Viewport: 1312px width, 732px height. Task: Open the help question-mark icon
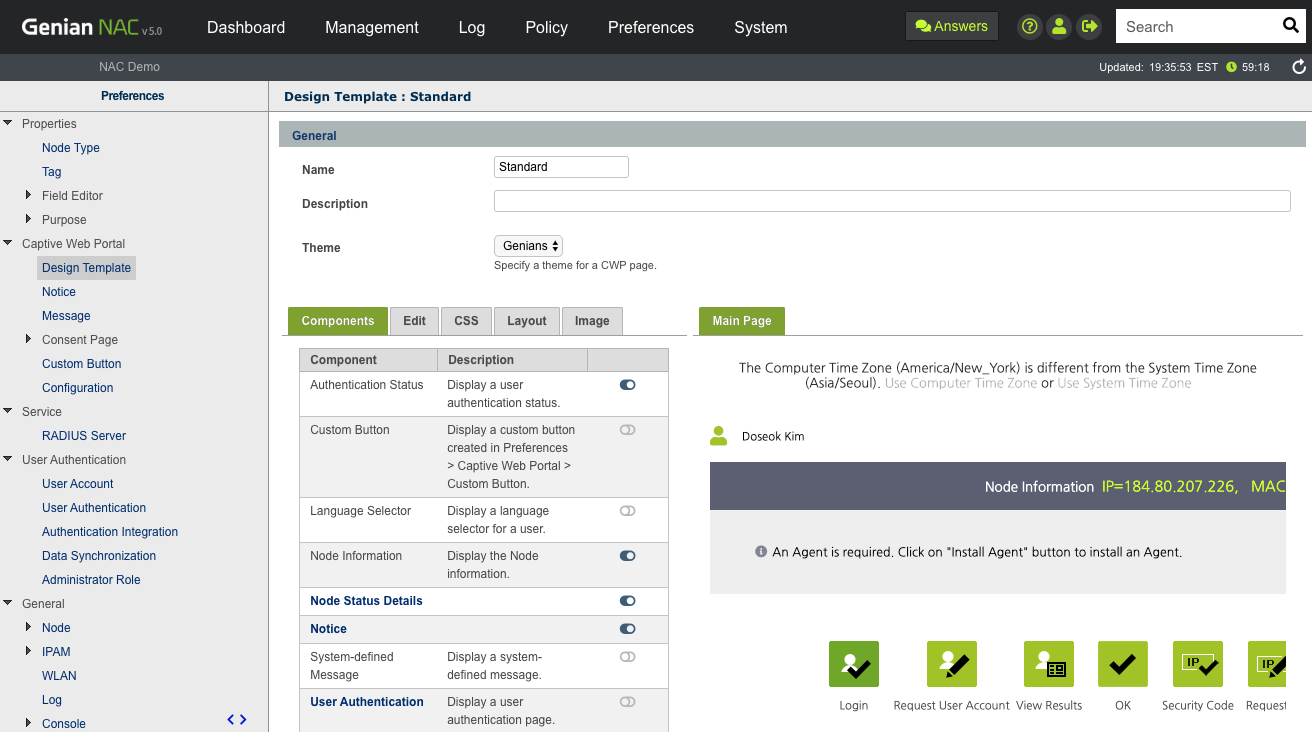(x=1029, y=26)
